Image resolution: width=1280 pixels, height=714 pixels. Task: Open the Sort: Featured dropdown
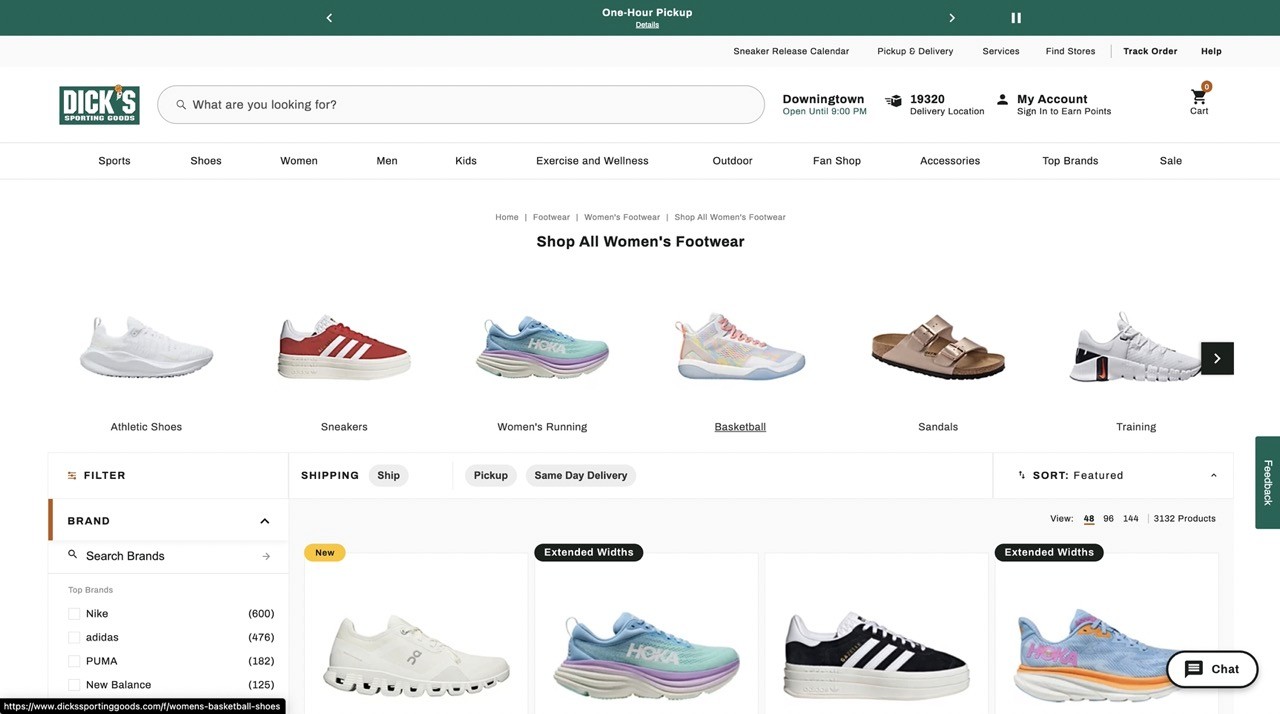point(1113,475)
